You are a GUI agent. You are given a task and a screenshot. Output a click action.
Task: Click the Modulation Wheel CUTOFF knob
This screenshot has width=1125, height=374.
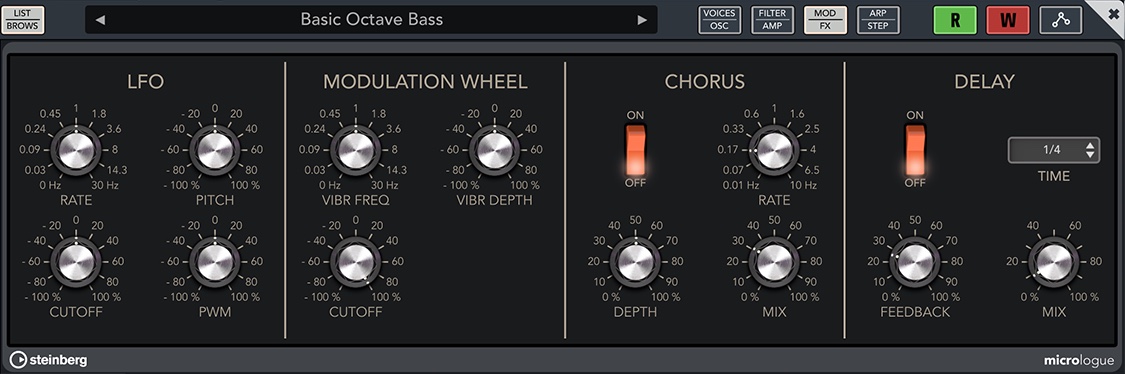pyautogui.click(x=355, y=262)
